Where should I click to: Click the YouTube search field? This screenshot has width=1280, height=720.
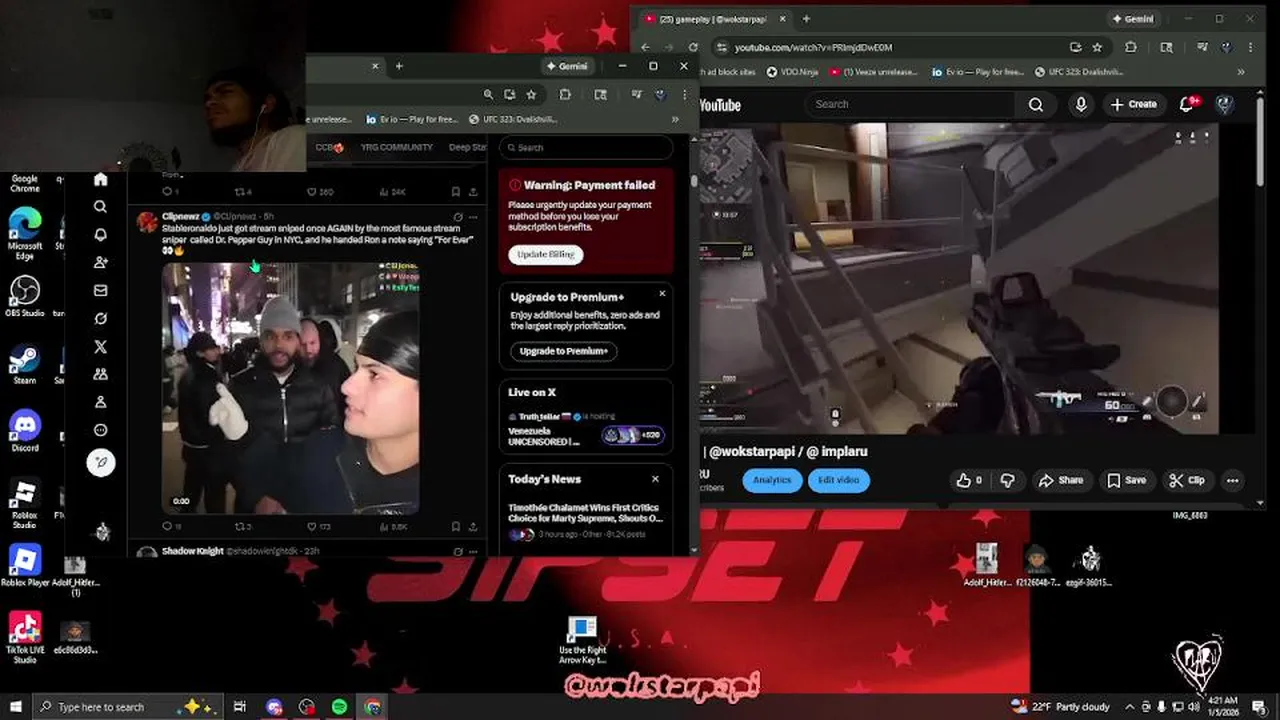910,104
